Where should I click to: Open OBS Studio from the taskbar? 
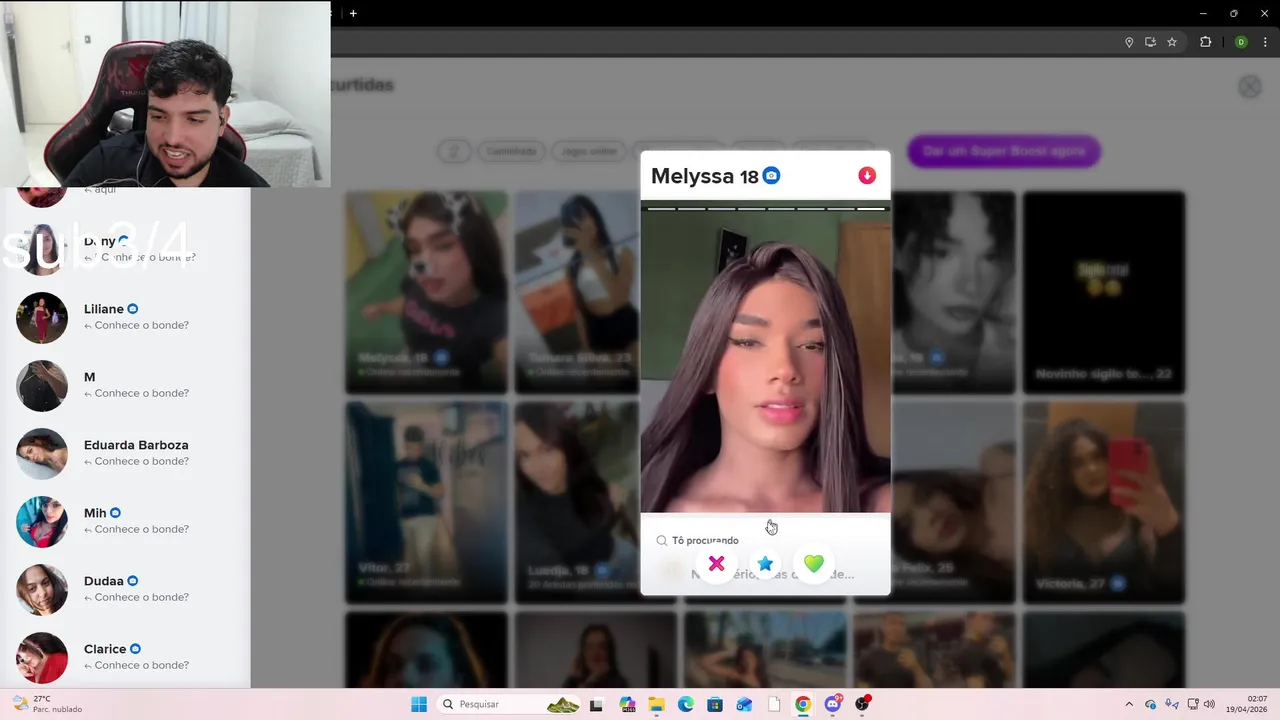click(x=862, y=704)
